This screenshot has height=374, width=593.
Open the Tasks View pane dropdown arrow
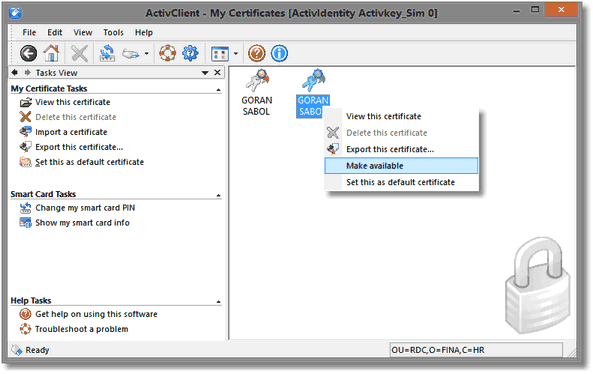(205, 73)
